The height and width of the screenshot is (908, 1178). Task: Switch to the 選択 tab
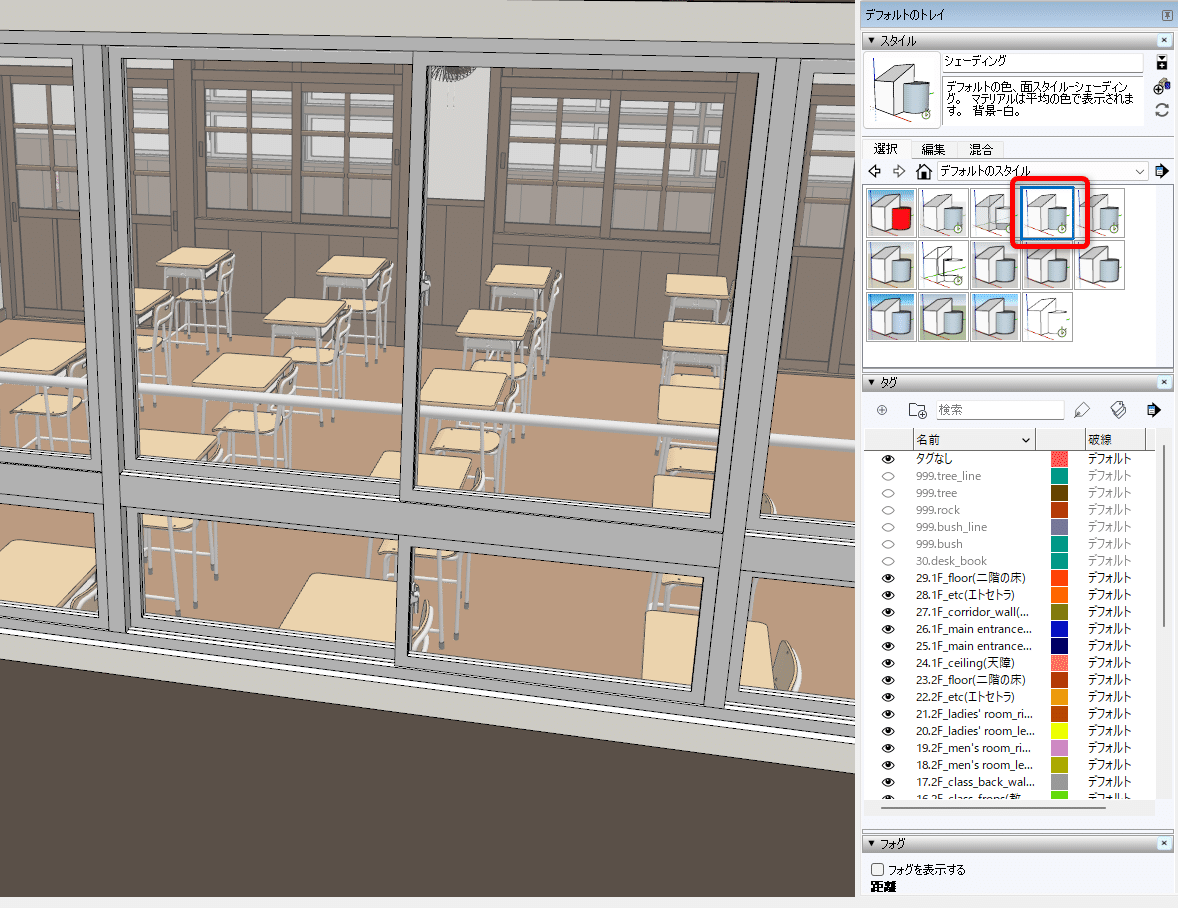click(x=886, y=149)
